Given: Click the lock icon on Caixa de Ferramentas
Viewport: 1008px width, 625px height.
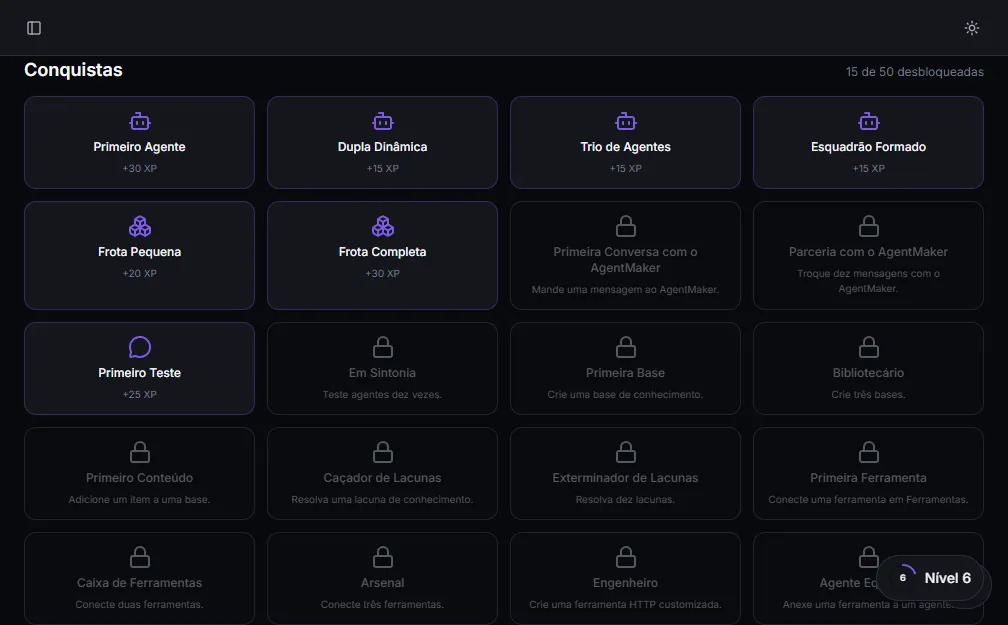Looking at the screenshot, I should click(140, 557).
